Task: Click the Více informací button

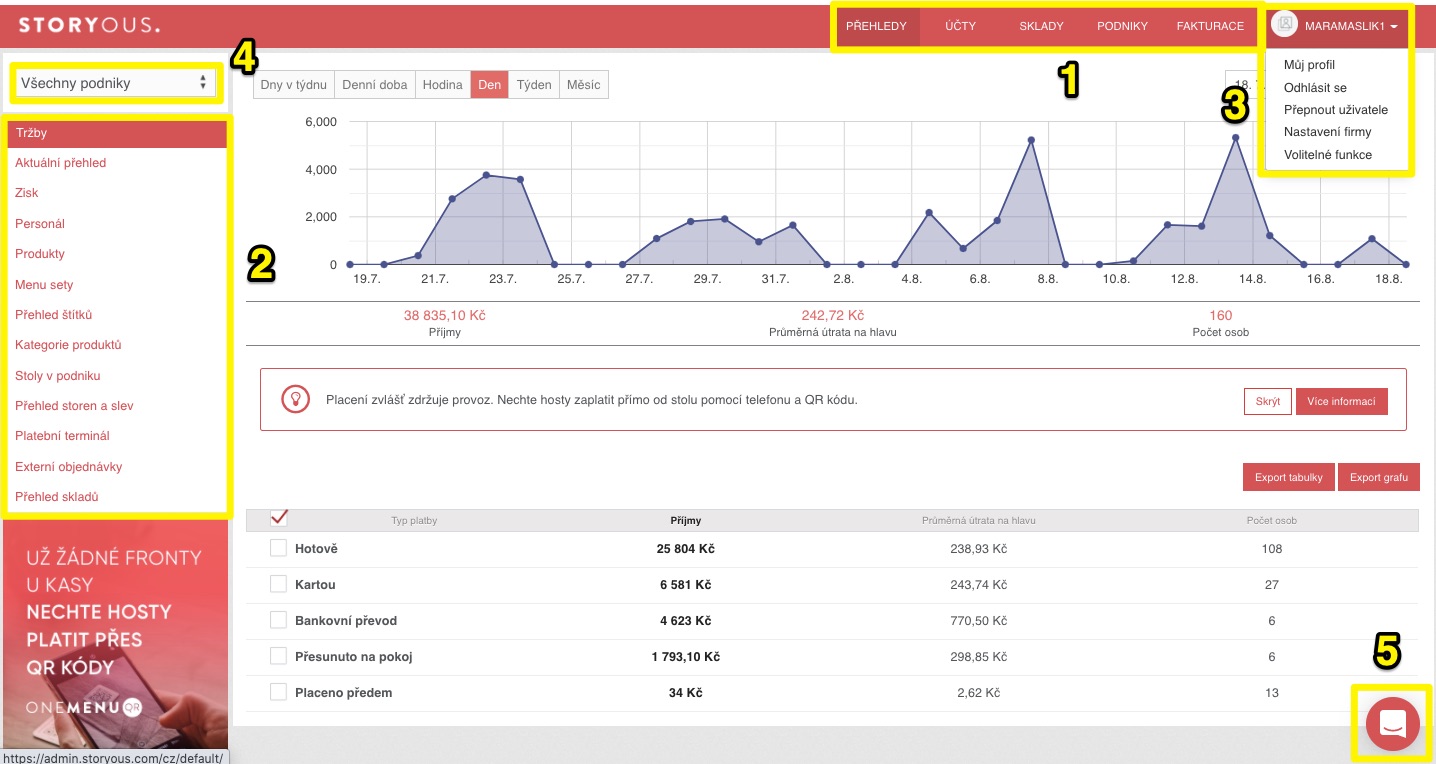Action: click(1342, 402)
